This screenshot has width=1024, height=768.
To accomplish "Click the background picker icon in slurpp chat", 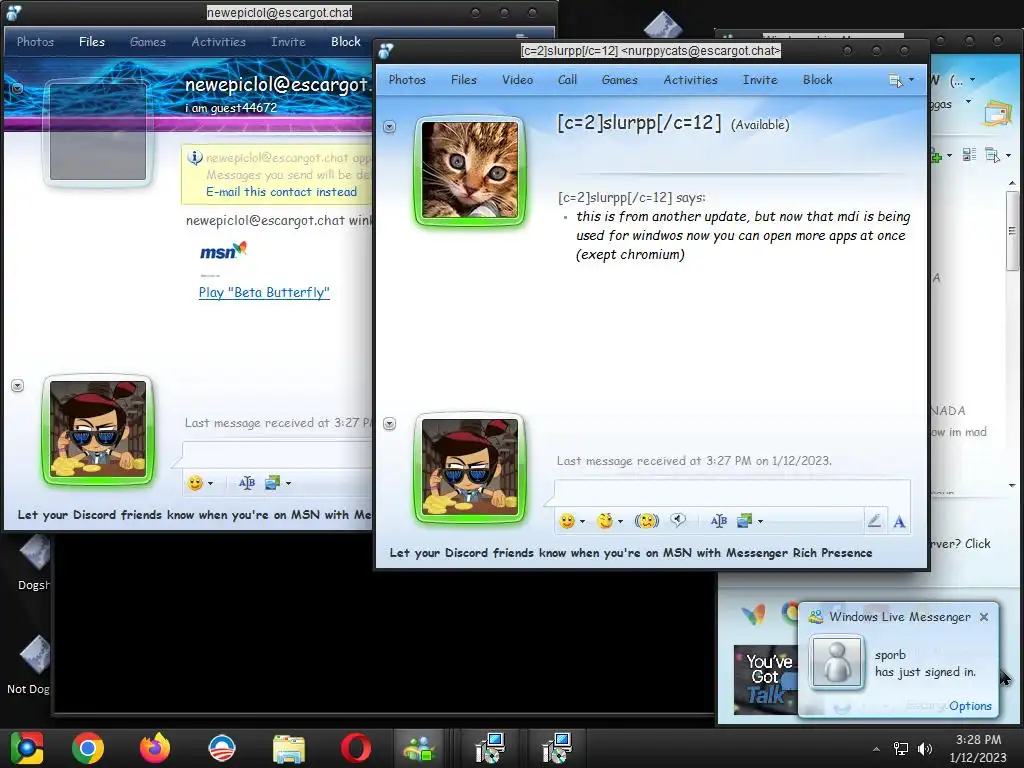I will [x=744, y=521].
